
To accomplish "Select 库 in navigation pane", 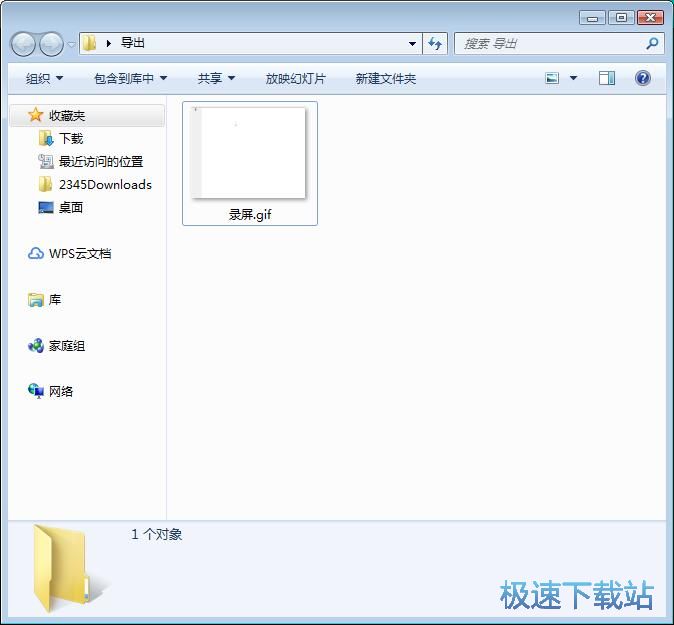I will coord(55,300).
